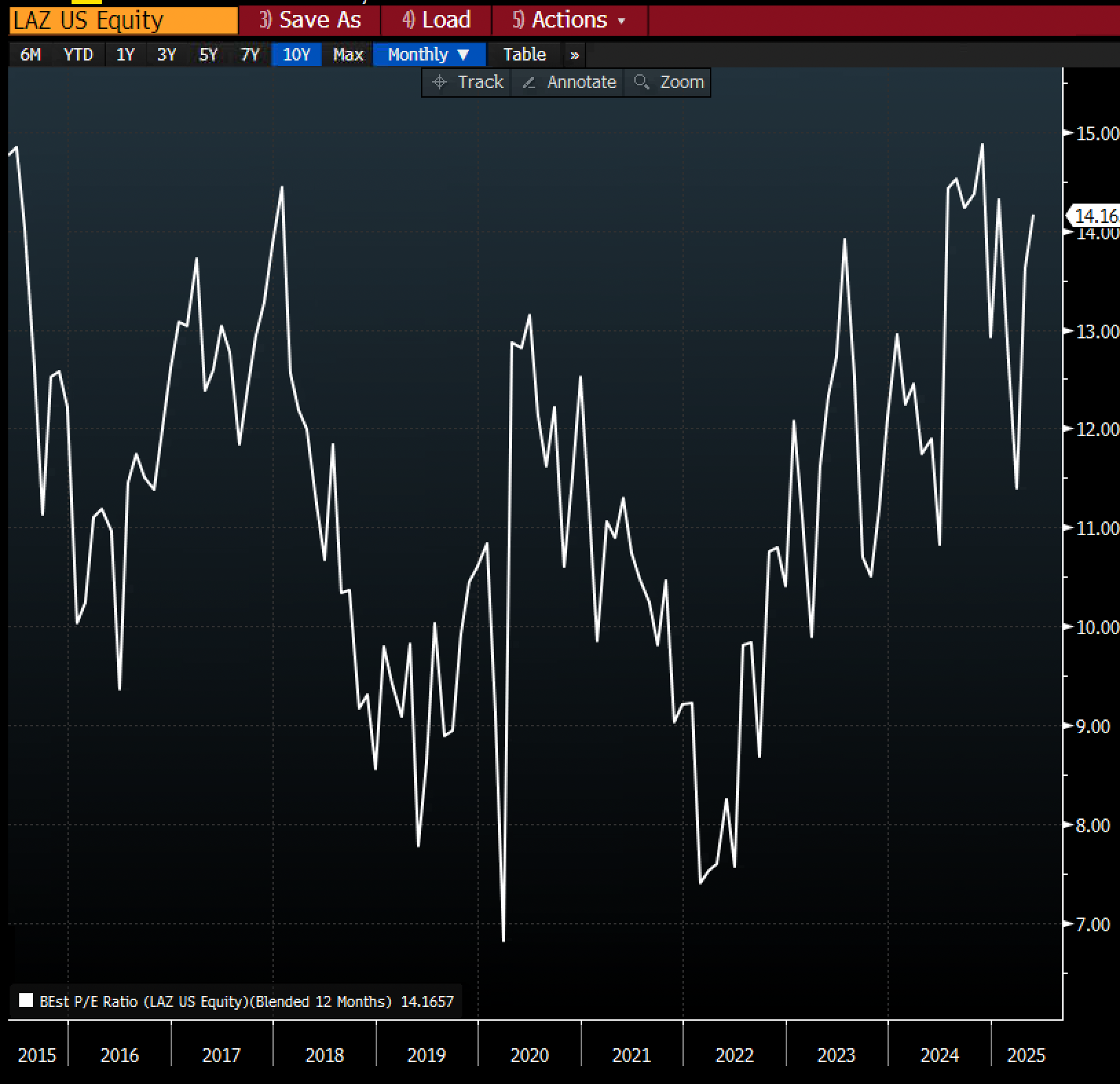Click the 15.00 y-axis label

tap(1097, 133)
